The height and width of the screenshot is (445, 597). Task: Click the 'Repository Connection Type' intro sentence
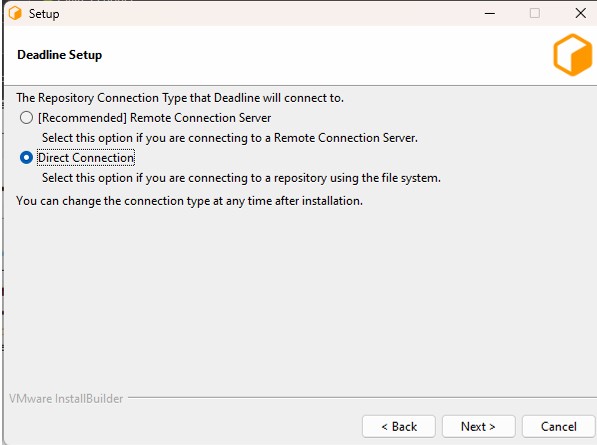coord(180,98)
